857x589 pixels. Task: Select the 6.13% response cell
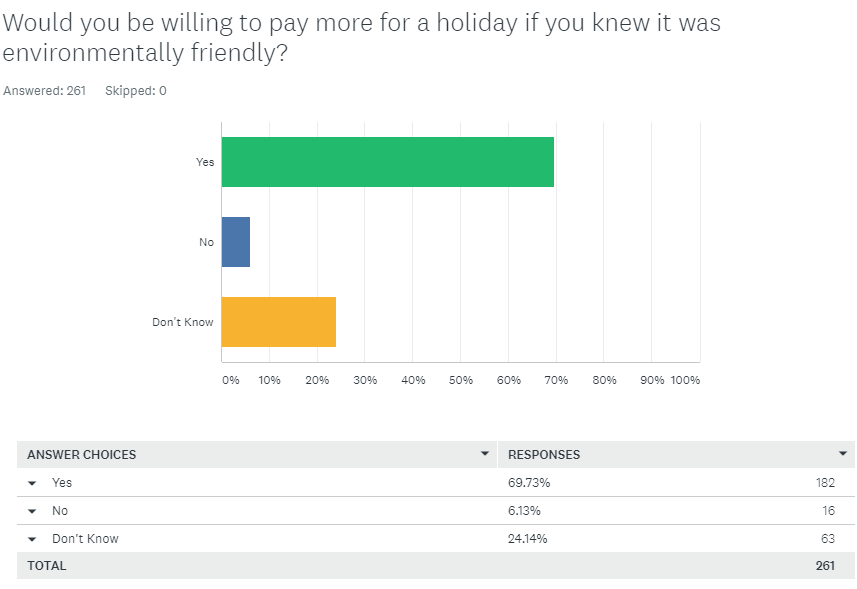pyautogui.click(x=526, y=511)
